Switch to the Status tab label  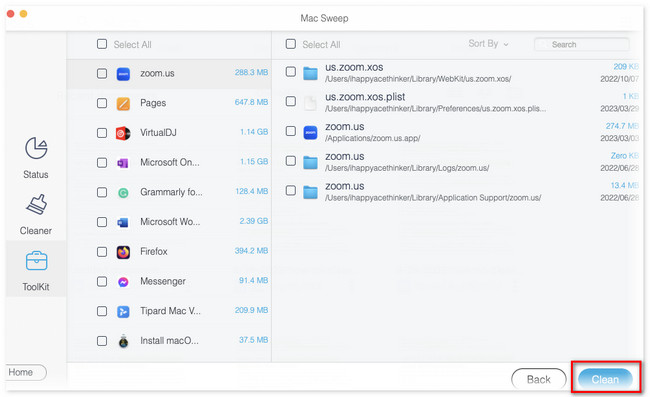point(36,174)
